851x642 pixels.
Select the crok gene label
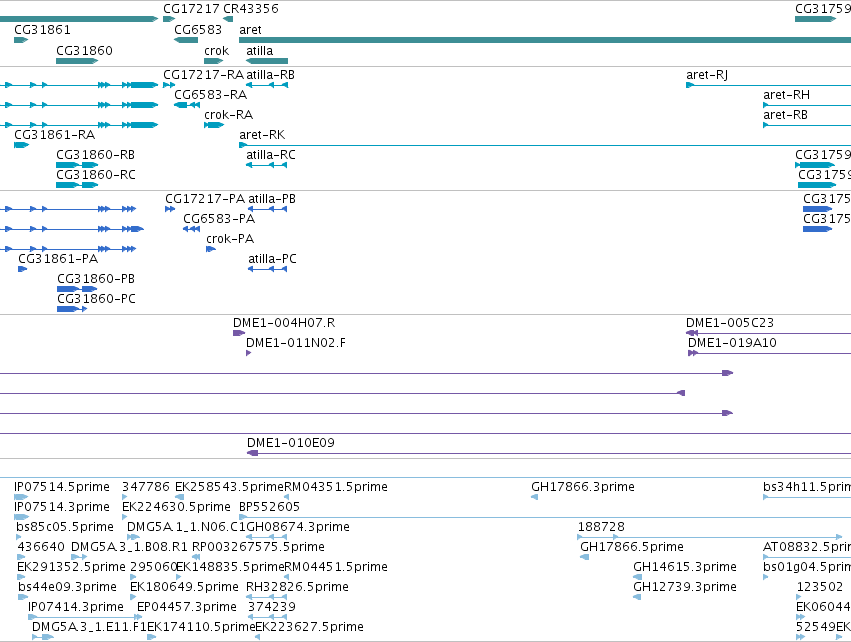click(217, 50)
